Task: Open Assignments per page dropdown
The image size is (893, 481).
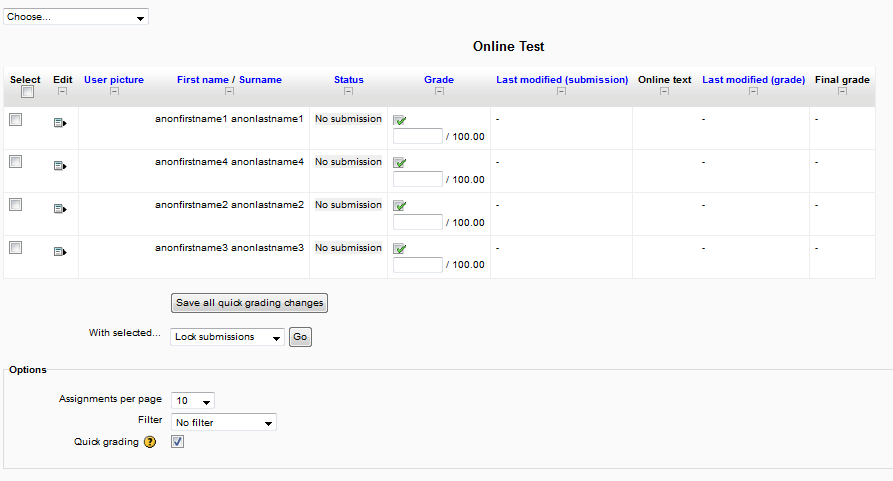Action: coord(192,401)
